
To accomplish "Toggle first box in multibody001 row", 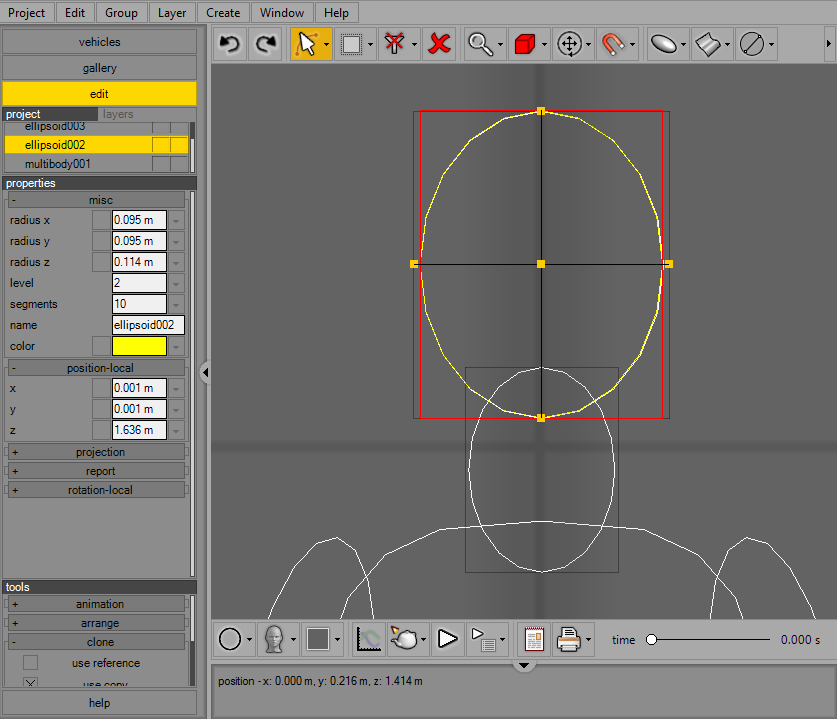I will (x=161, y=164).
